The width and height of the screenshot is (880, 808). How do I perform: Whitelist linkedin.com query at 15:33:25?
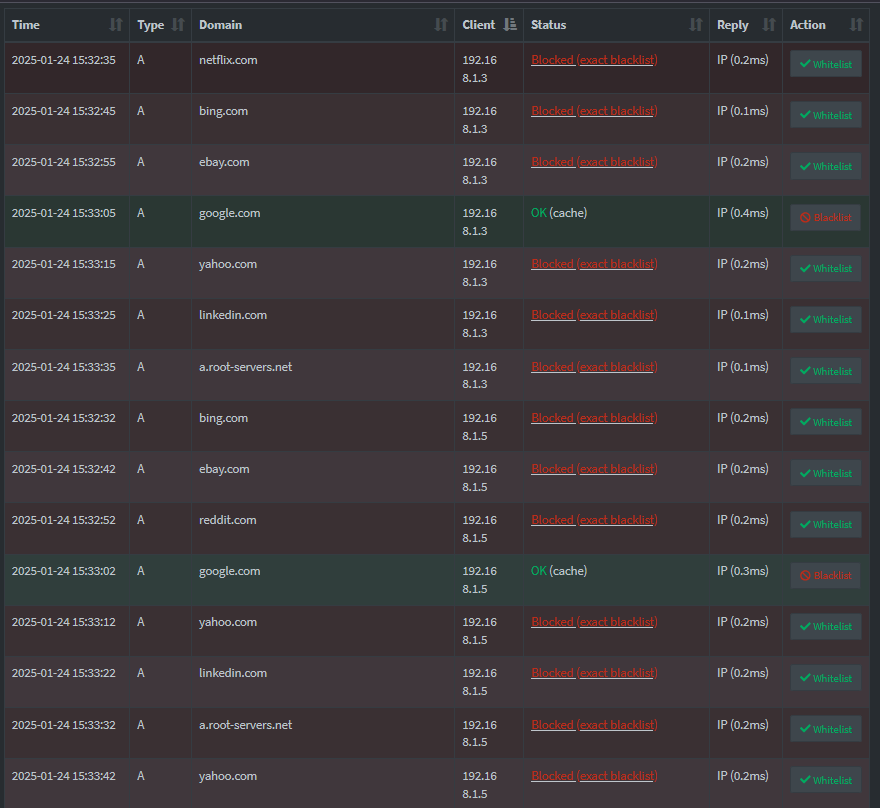point(826,319)
